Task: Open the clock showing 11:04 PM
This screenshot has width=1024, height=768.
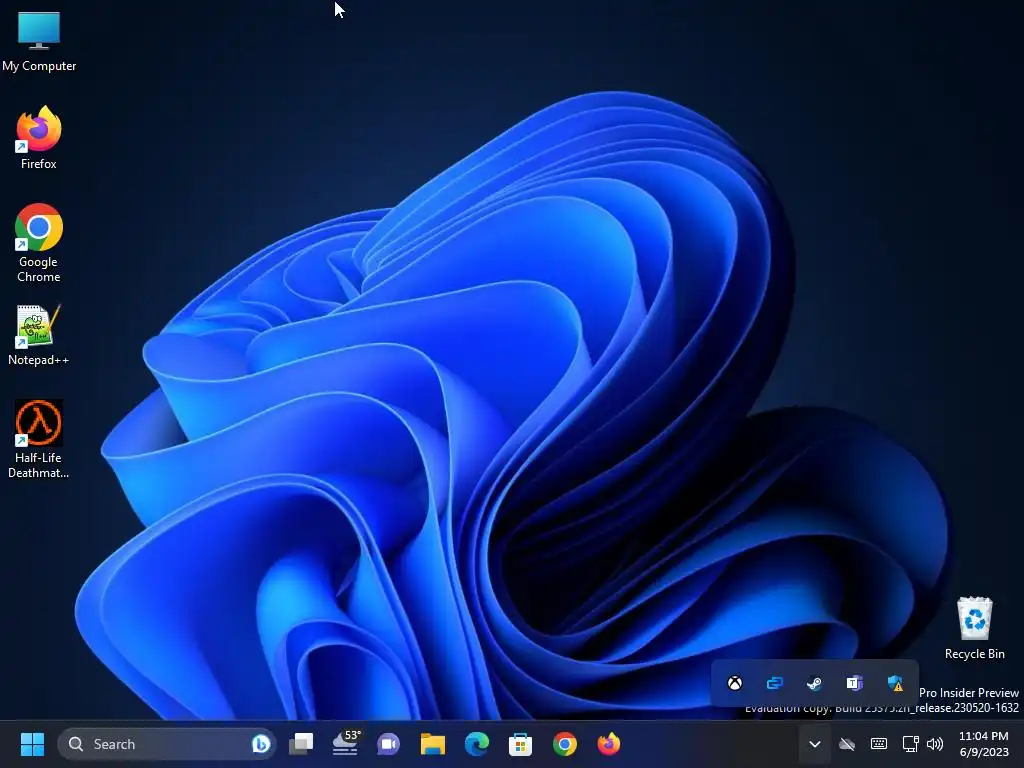Action: click(984, 744)
